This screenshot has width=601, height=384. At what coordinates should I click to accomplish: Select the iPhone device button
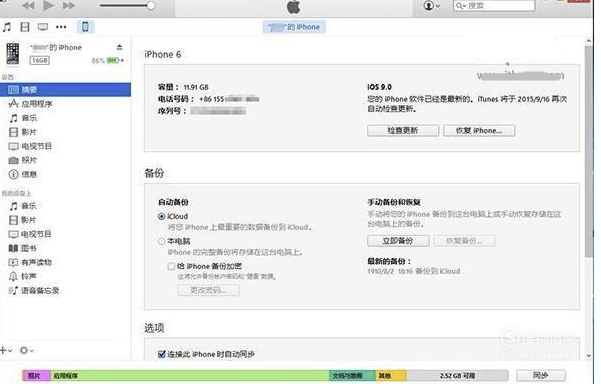click(x=85, y=27)
